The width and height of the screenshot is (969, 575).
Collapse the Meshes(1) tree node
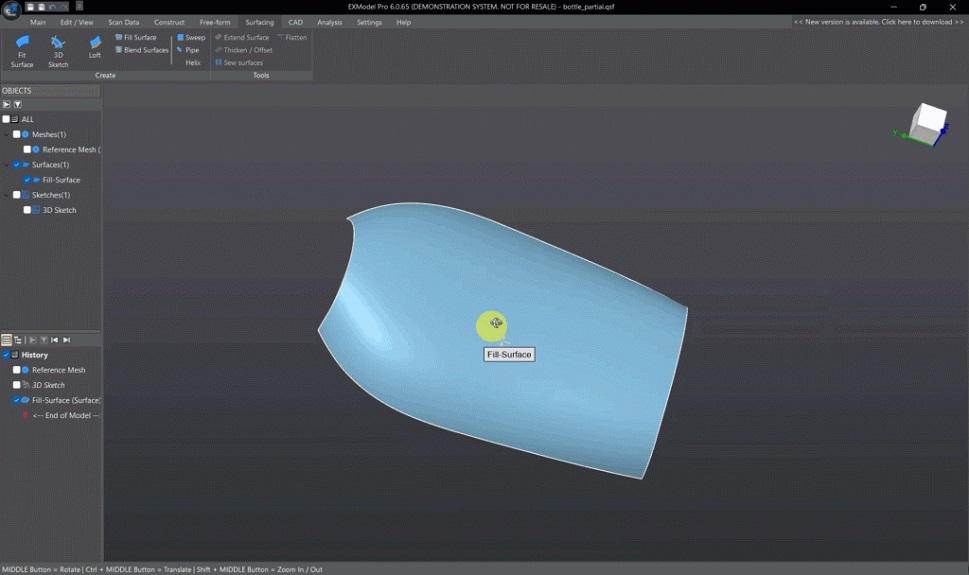coord(6,135)
